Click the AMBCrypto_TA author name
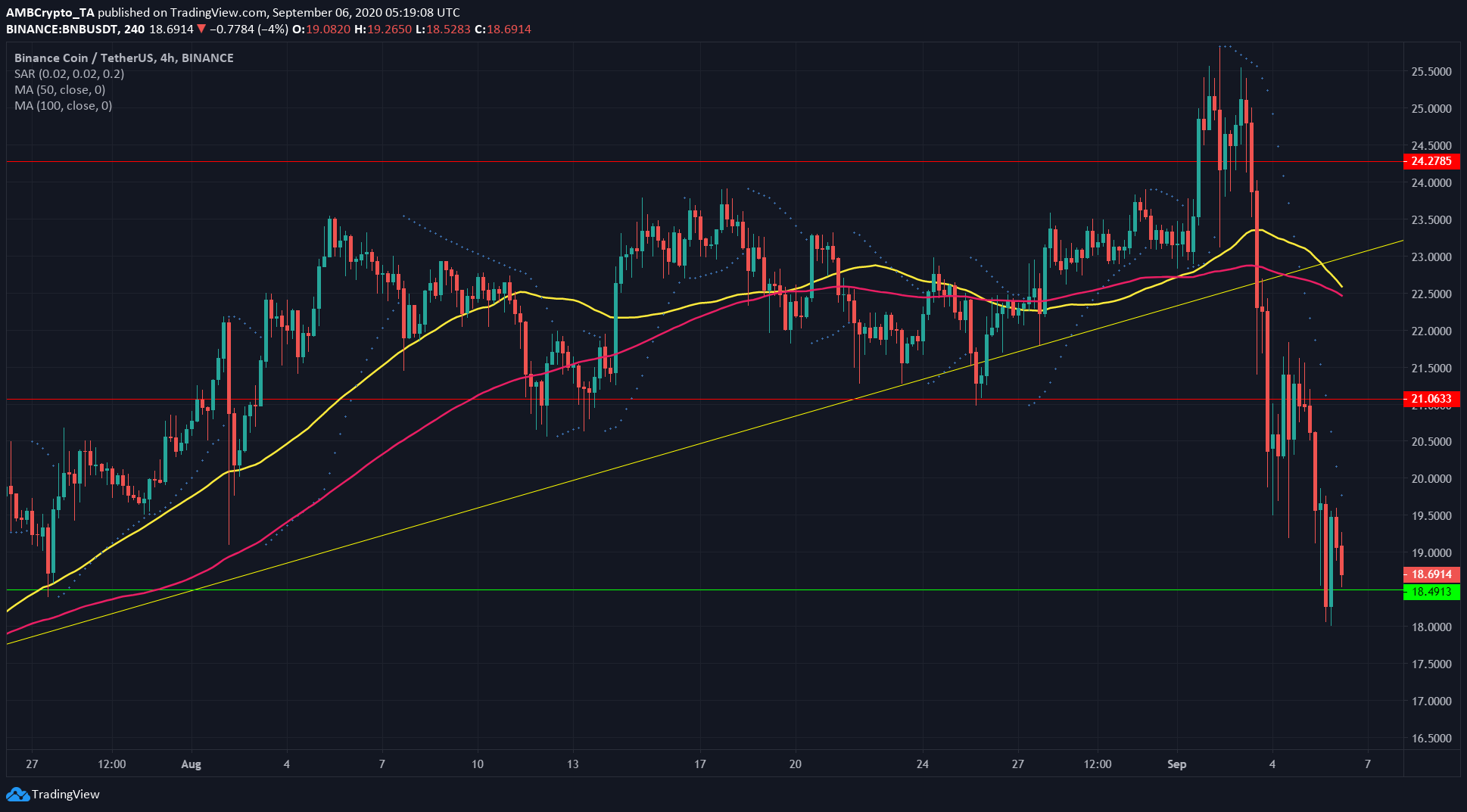Viewport: 1467px width, 812px height. click(x=50, y=13)
